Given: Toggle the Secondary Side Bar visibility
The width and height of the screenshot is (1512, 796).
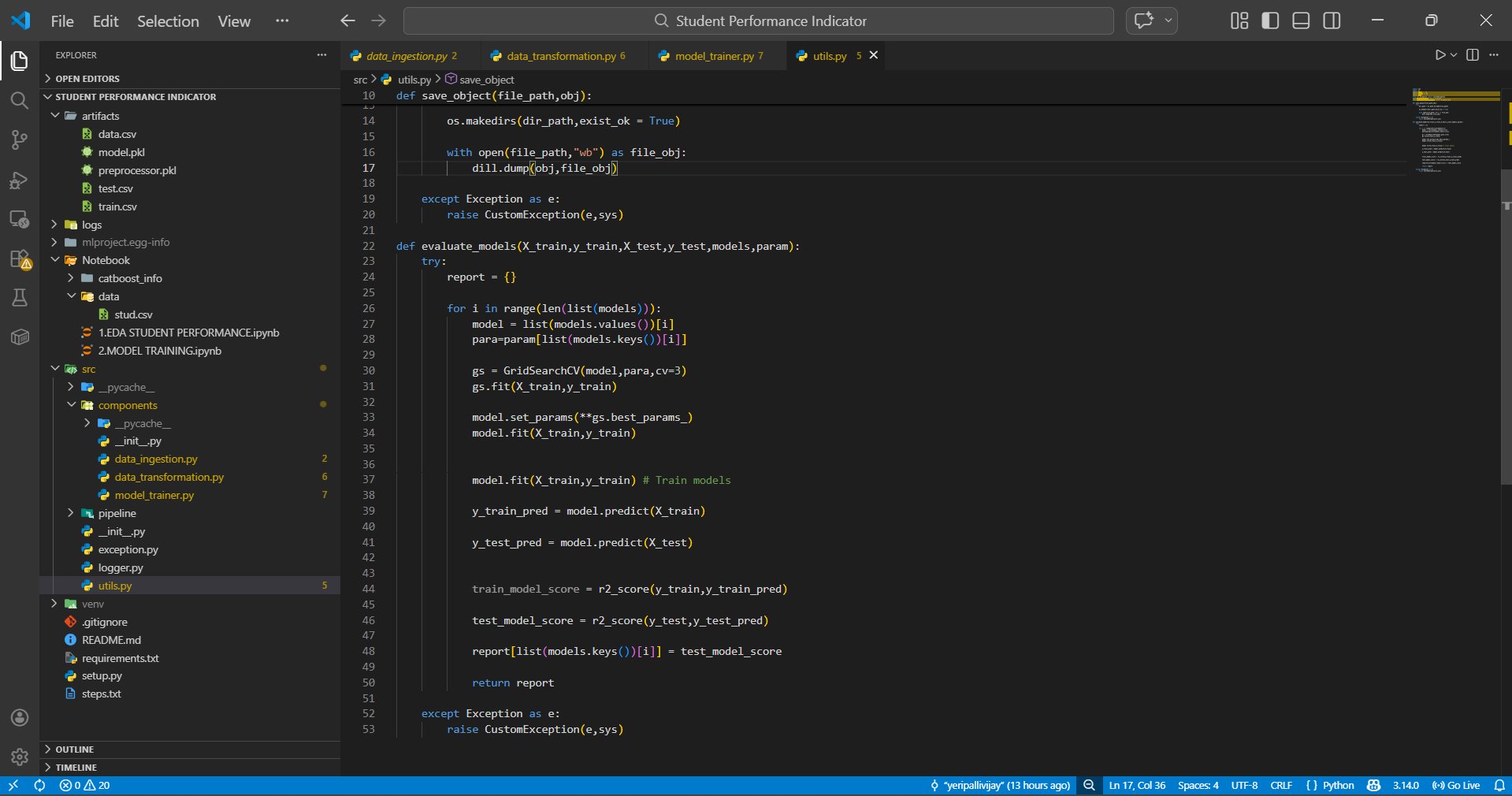Looking at the screenshot, I should [1332, 20].
